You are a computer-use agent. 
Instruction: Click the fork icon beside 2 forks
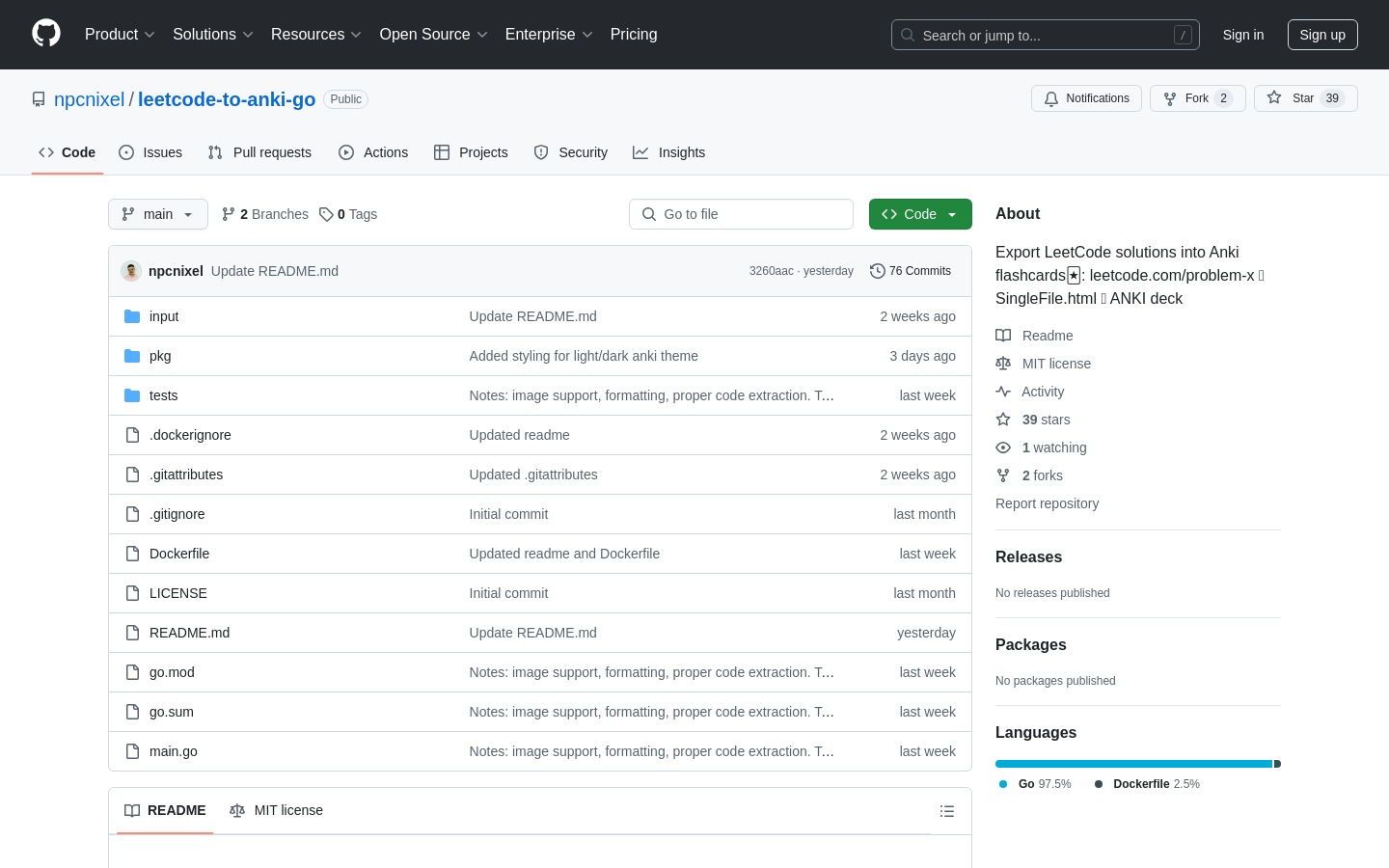coord(1003,475)
